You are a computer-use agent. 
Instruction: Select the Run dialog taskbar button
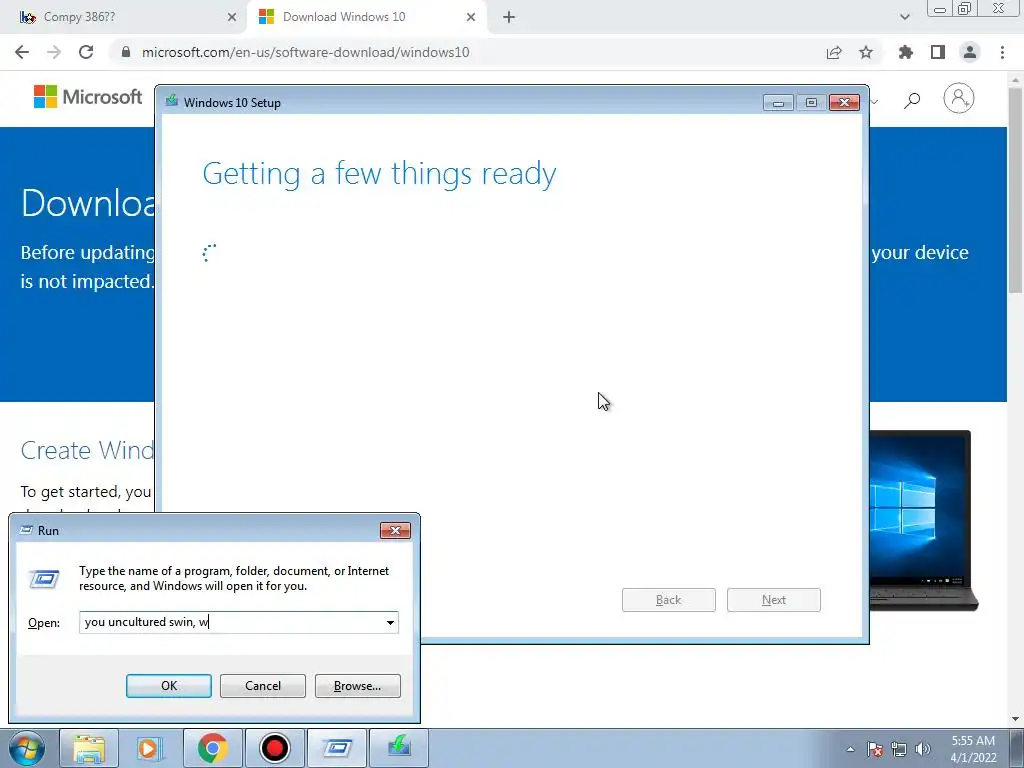[337, 748]
